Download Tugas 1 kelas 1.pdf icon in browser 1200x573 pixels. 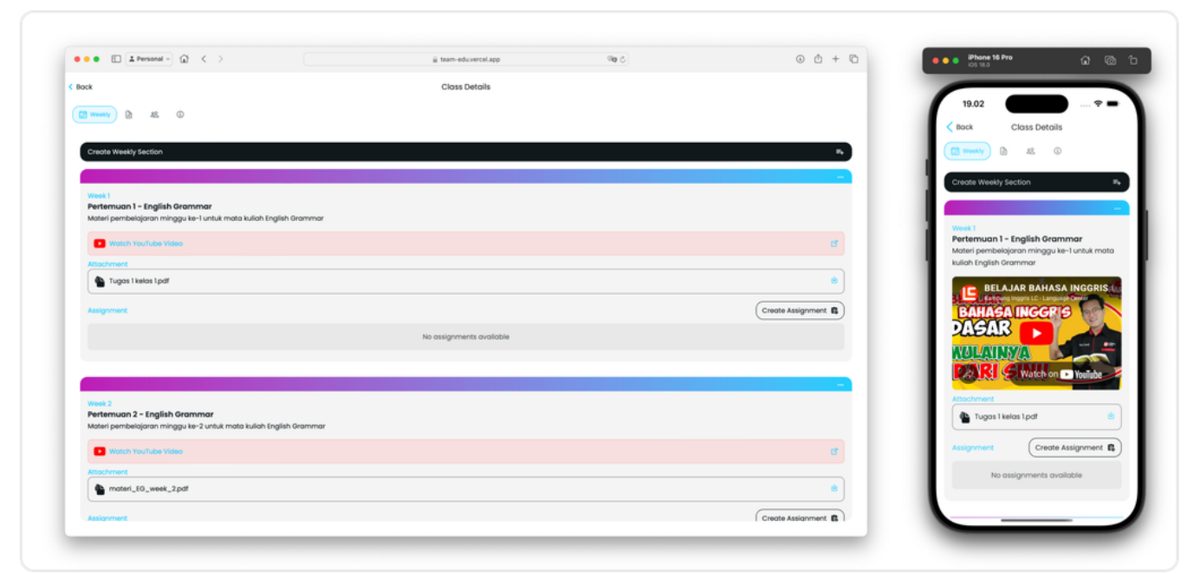[834, 281]
